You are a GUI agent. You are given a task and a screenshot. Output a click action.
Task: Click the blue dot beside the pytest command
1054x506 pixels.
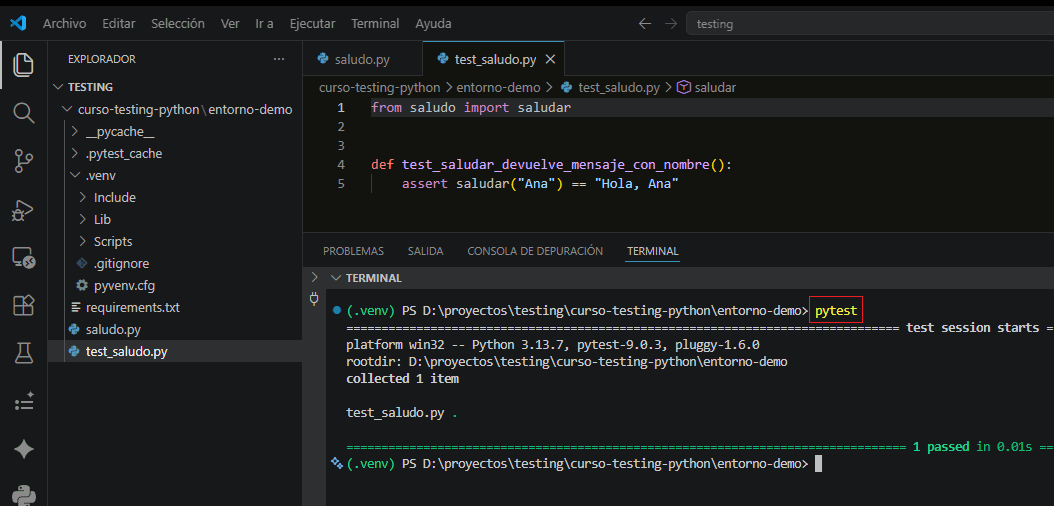[x=336, y=311]
